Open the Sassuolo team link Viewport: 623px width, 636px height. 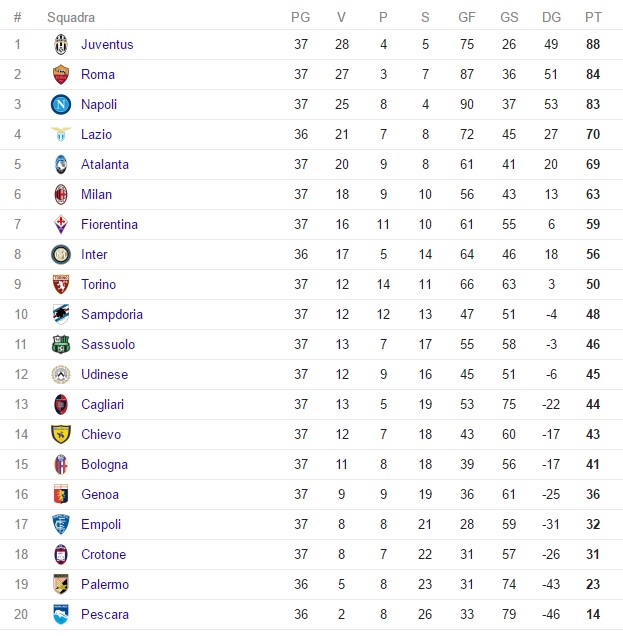(107, 344)
